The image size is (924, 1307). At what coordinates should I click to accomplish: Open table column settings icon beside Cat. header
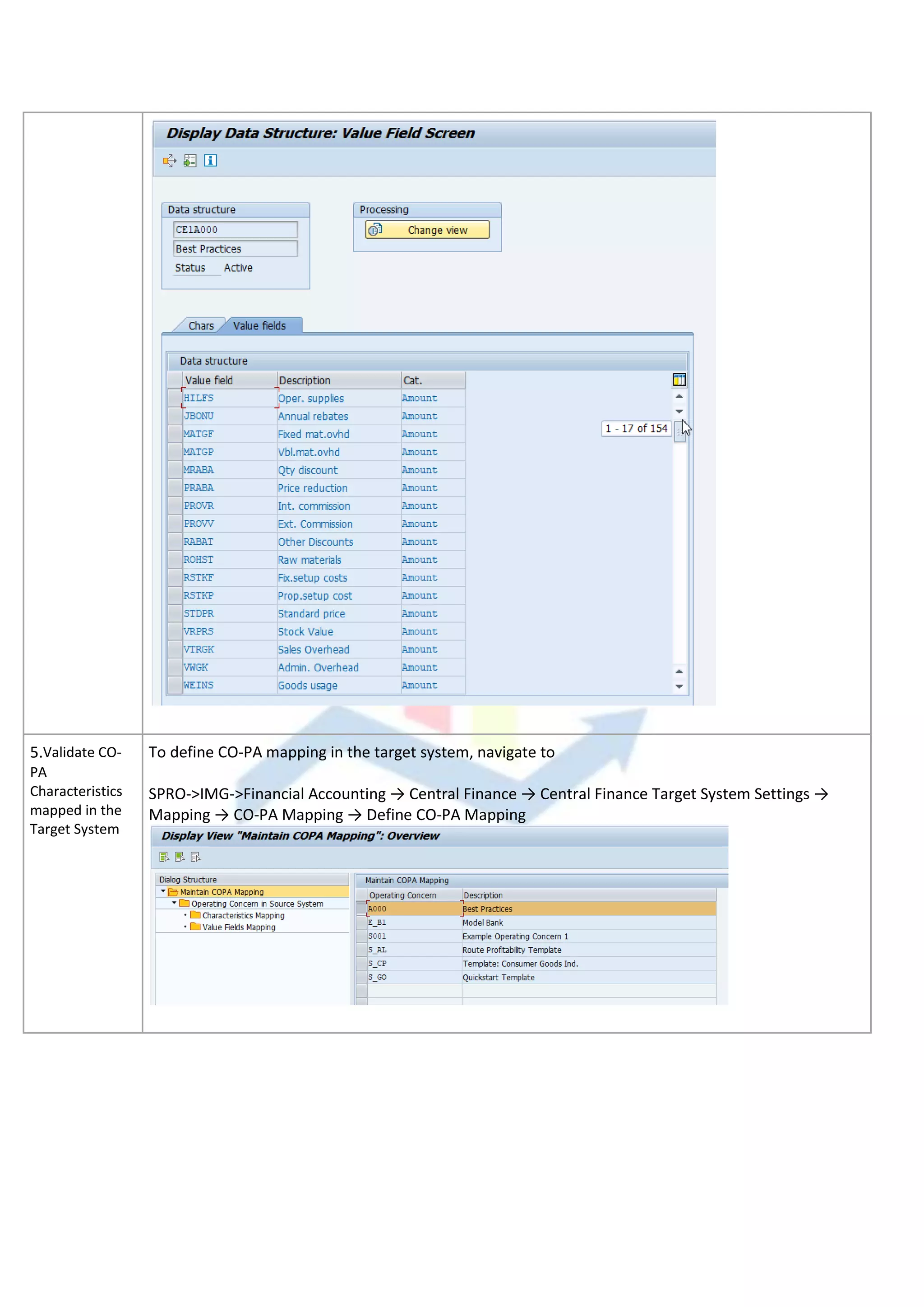point(679,380)
